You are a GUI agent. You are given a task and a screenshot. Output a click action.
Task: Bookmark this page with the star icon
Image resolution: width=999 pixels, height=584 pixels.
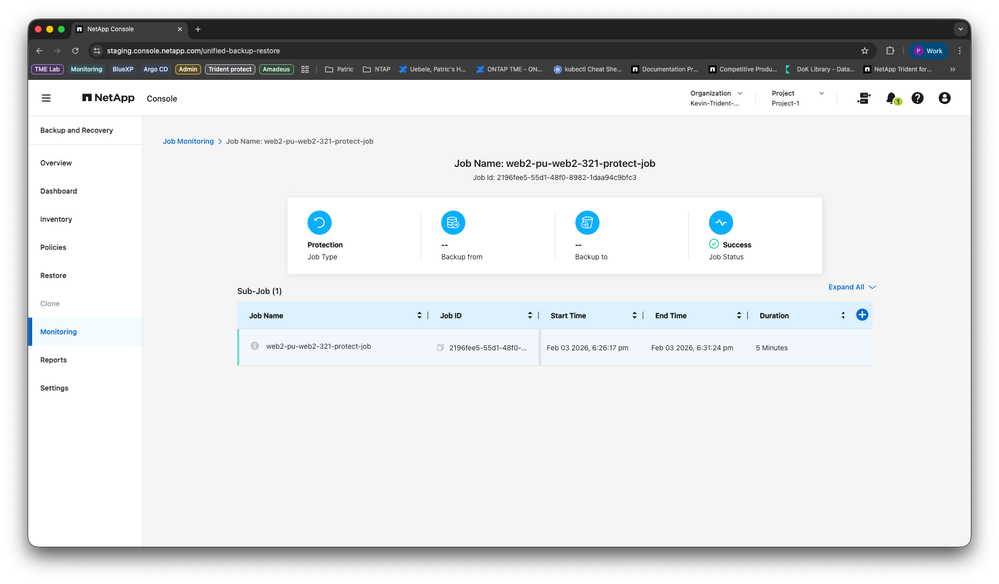tap(865, 51)
